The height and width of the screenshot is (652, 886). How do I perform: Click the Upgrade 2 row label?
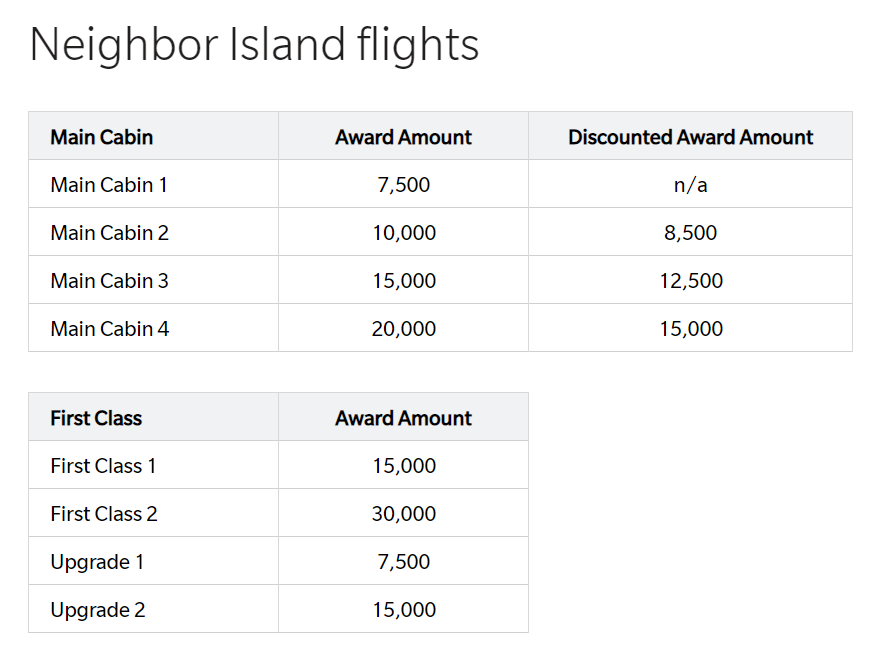tap(98, 610)
